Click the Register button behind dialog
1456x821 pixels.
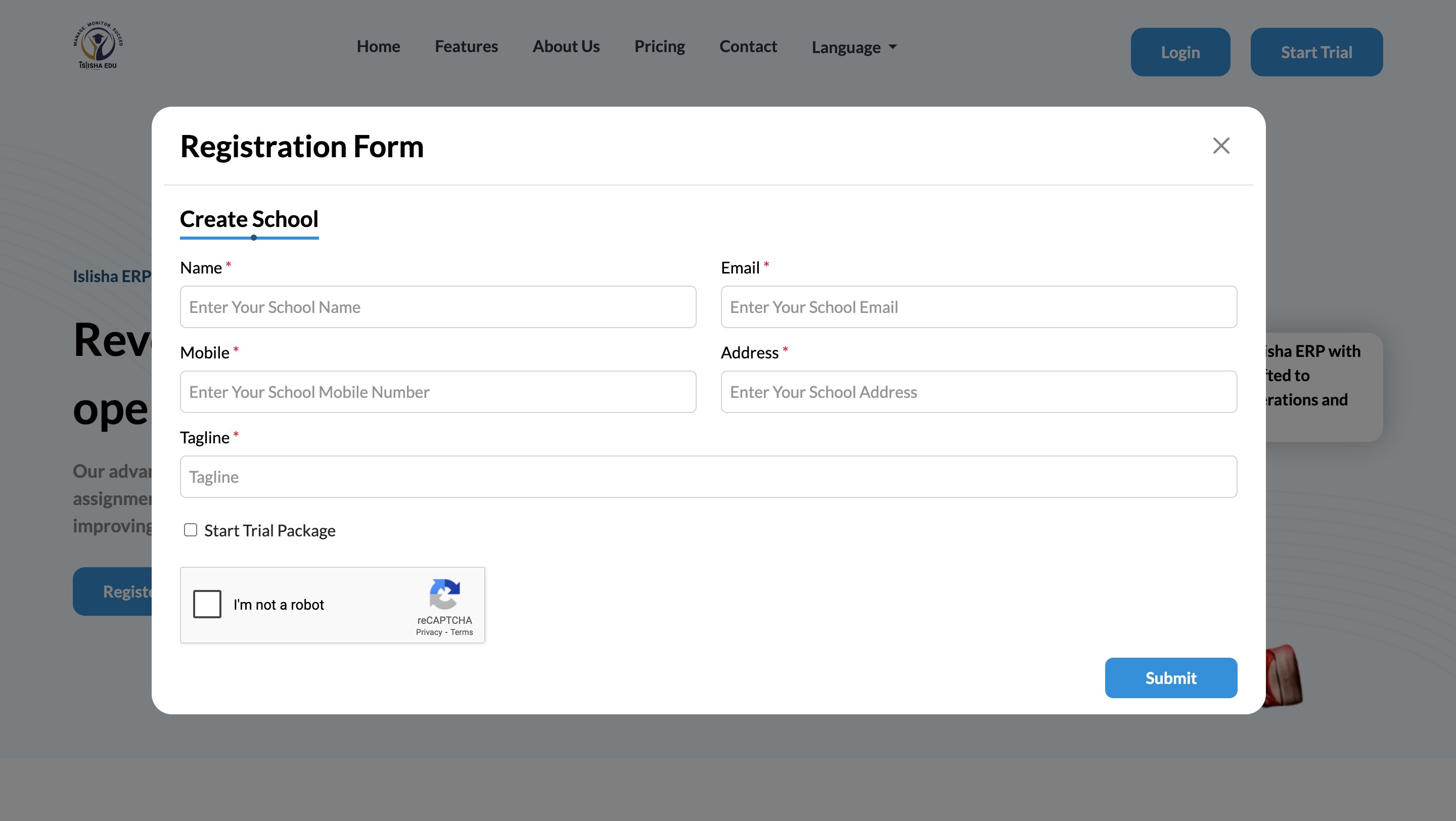pos(113,591)
